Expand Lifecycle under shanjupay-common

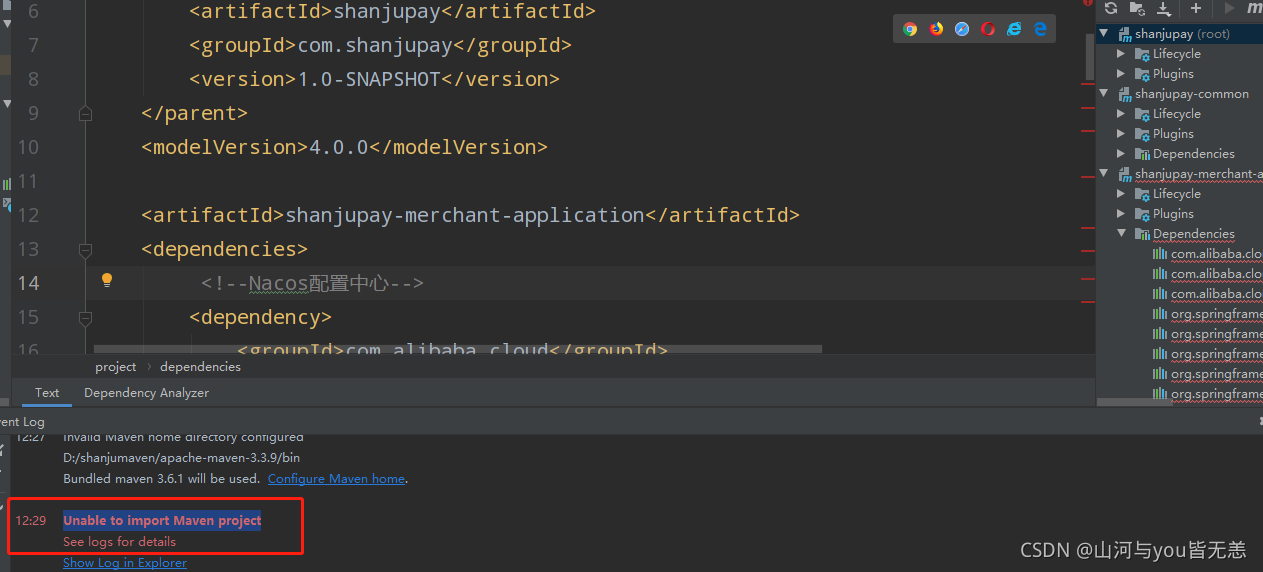click(1121, 114)
